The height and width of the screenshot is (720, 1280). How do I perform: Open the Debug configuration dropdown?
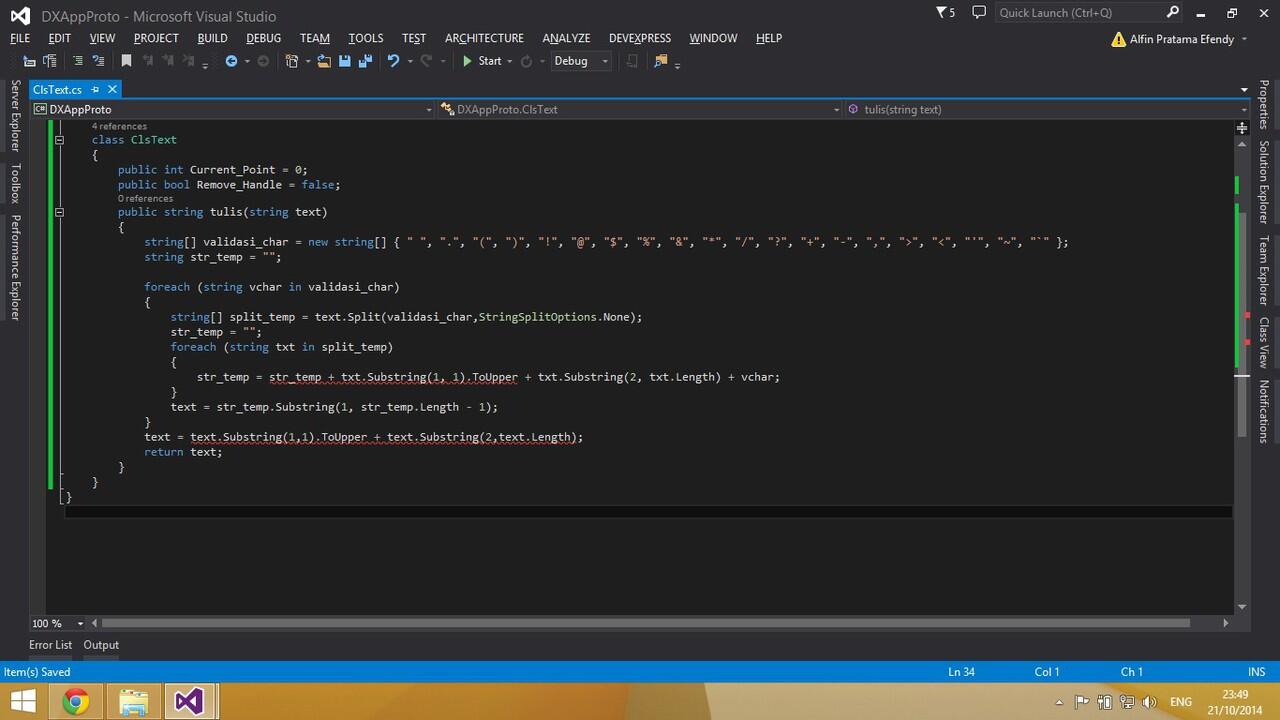[x=604, y=61]
